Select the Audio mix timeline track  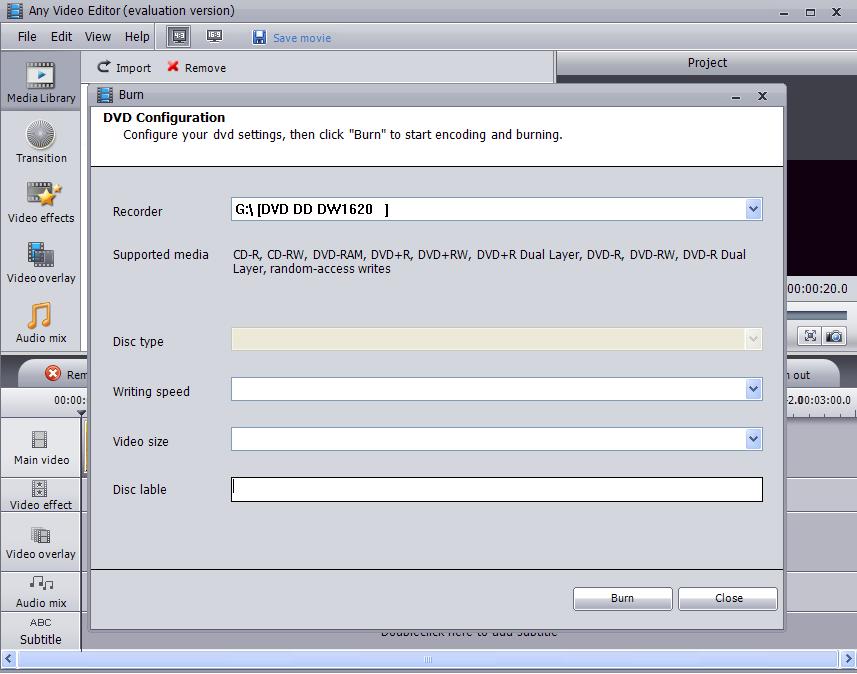click(41, 591)
